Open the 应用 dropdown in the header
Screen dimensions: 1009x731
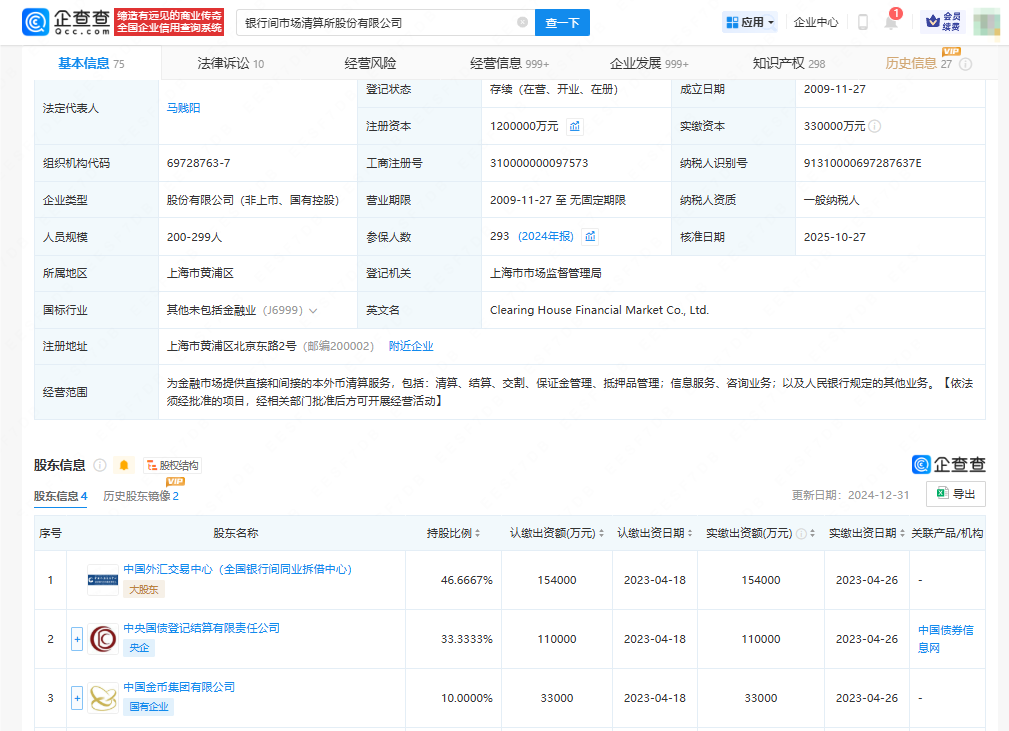pos(748,21)
